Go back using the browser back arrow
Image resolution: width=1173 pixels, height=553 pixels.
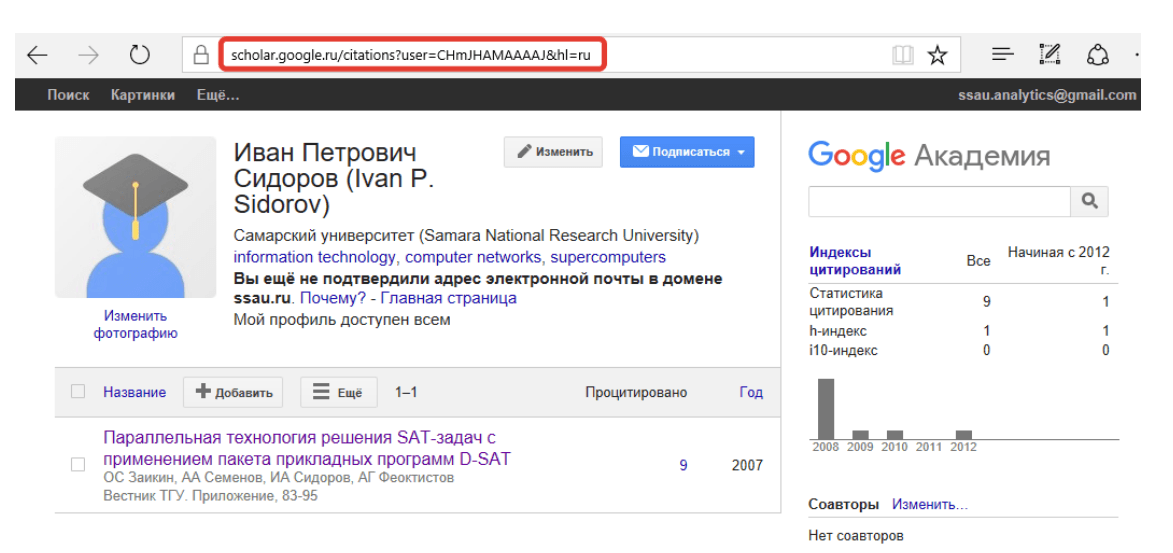37,55
